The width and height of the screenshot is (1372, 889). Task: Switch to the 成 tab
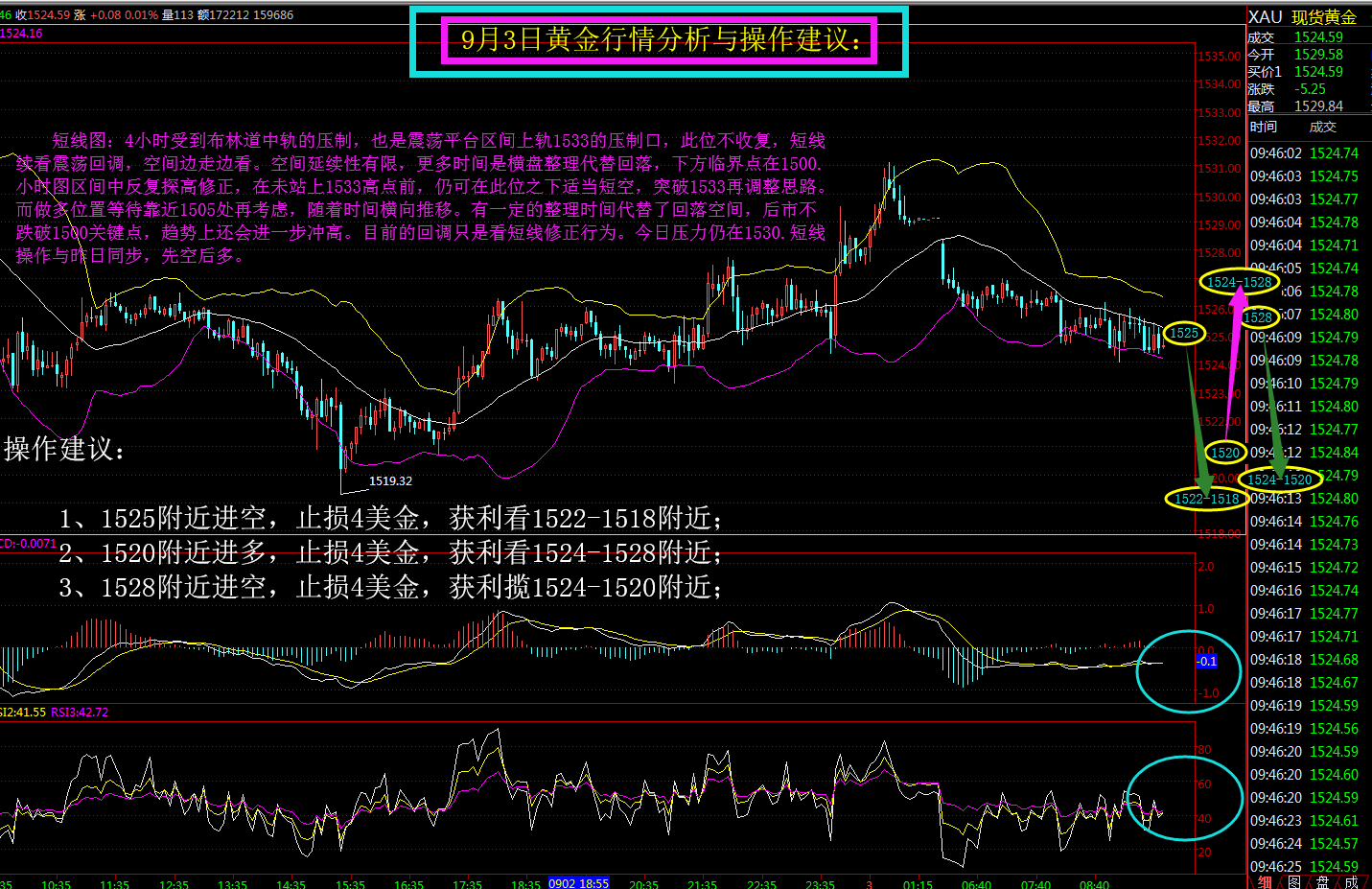tap(1352, 881)
